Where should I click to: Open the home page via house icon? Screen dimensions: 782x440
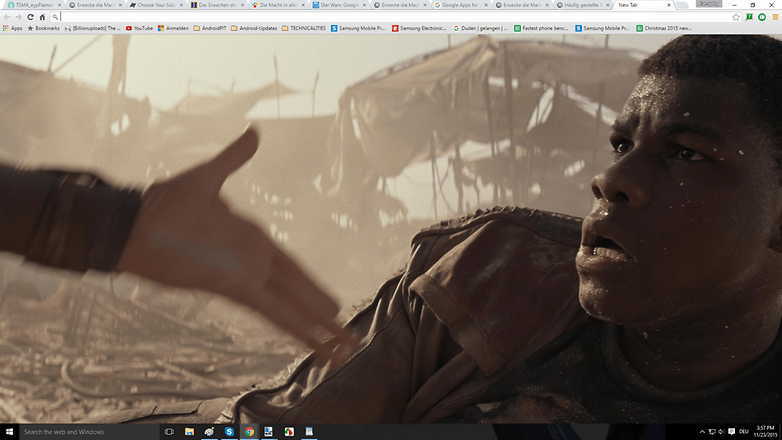click(42, 17)
